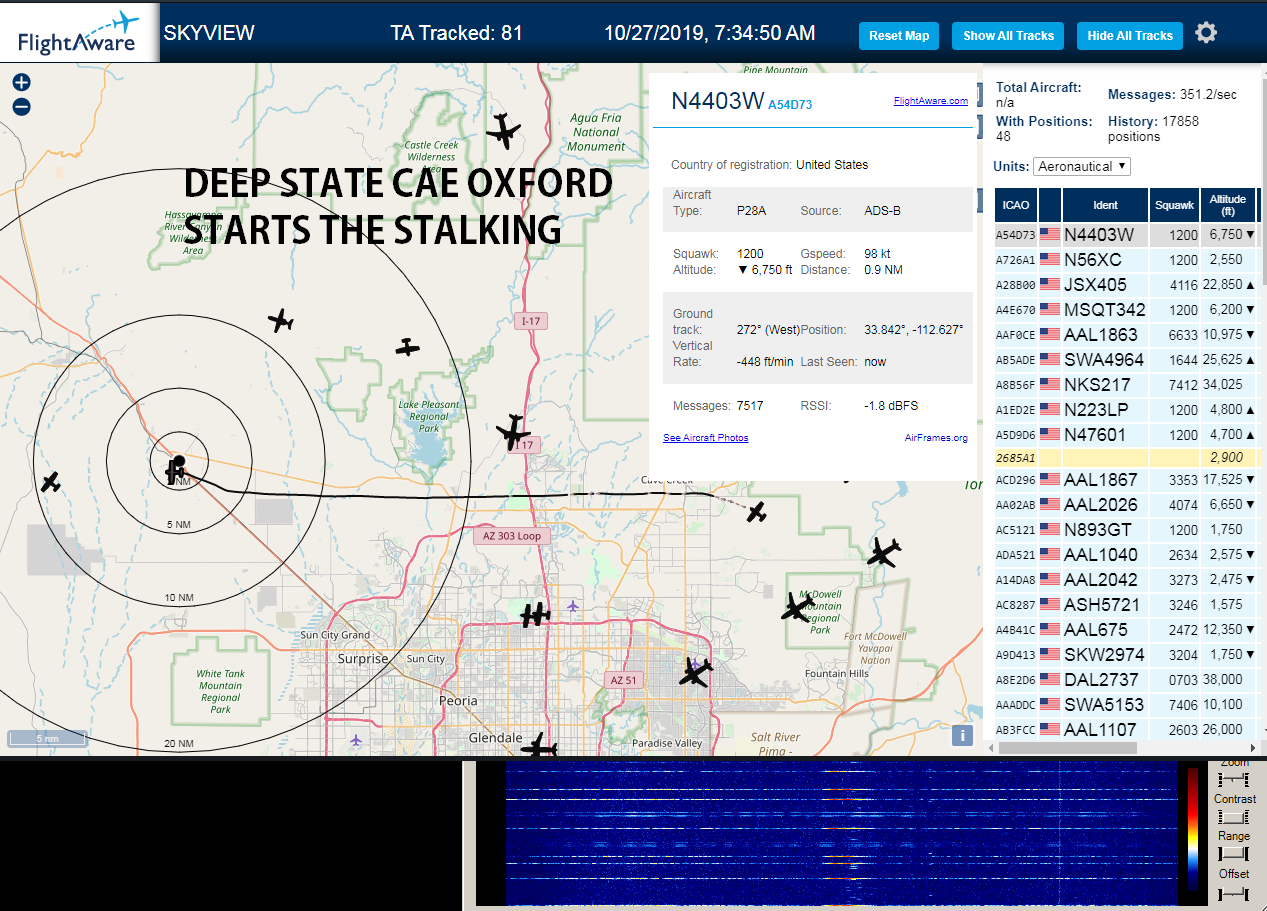This screenshot has width=1267, height=911.
Task: Sort table by ICAO column
Action: coord(1015,205)
